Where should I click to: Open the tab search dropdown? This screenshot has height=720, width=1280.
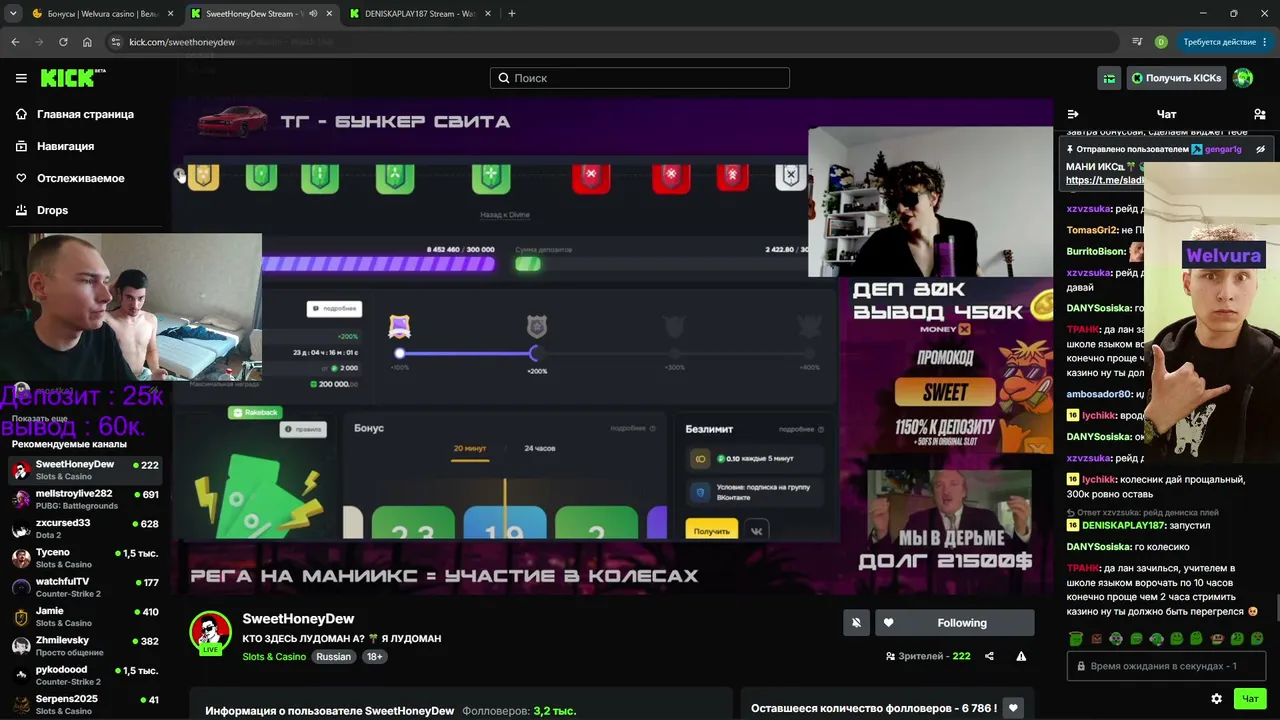[x=13, y=14]
